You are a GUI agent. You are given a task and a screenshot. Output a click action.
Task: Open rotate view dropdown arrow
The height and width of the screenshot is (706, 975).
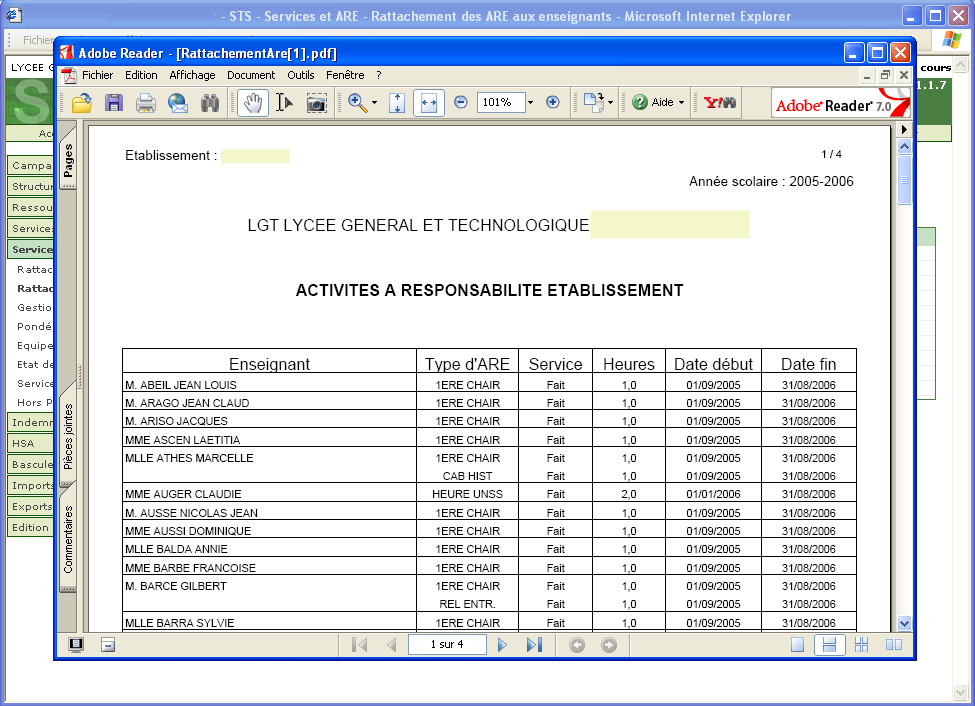point(610,103)
